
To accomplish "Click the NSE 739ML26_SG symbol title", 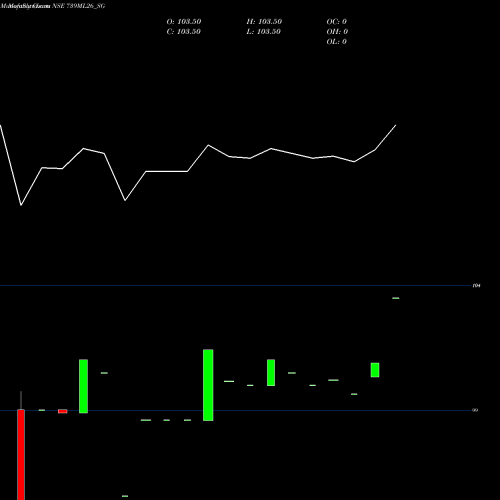I will (x=79, y=6).
